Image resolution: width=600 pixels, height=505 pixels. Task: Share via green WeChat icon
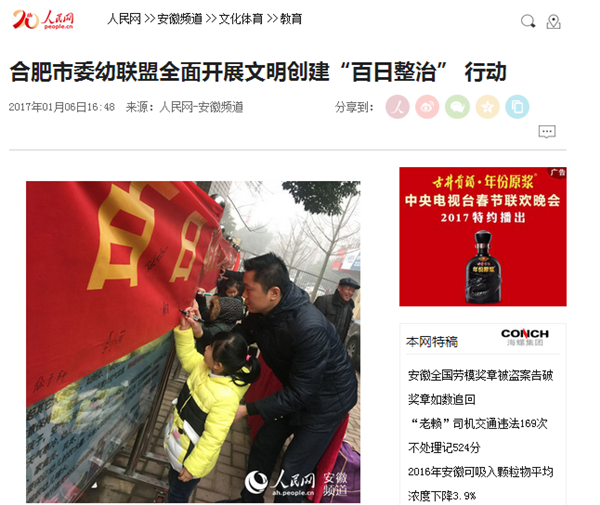(x=457, y=107)
